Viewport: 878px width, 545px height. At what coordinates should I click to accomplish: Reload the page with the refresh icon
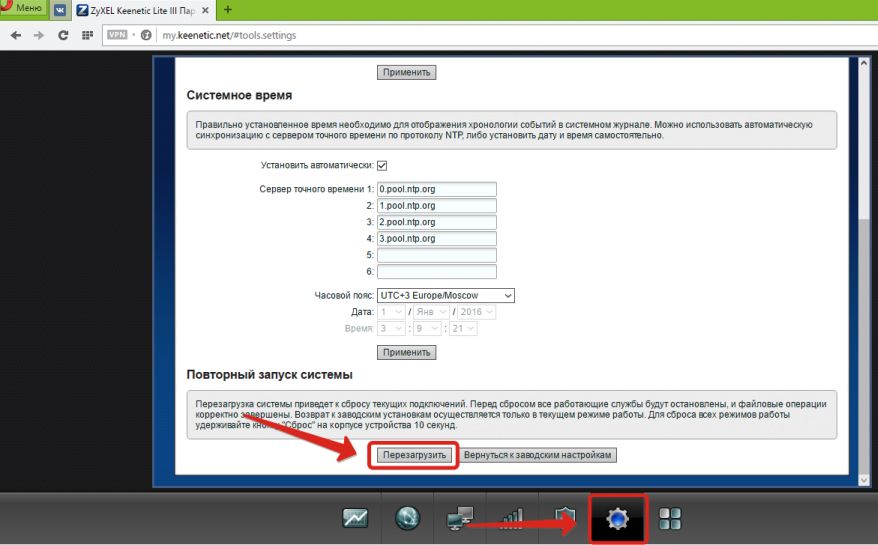tap(63, 35)
